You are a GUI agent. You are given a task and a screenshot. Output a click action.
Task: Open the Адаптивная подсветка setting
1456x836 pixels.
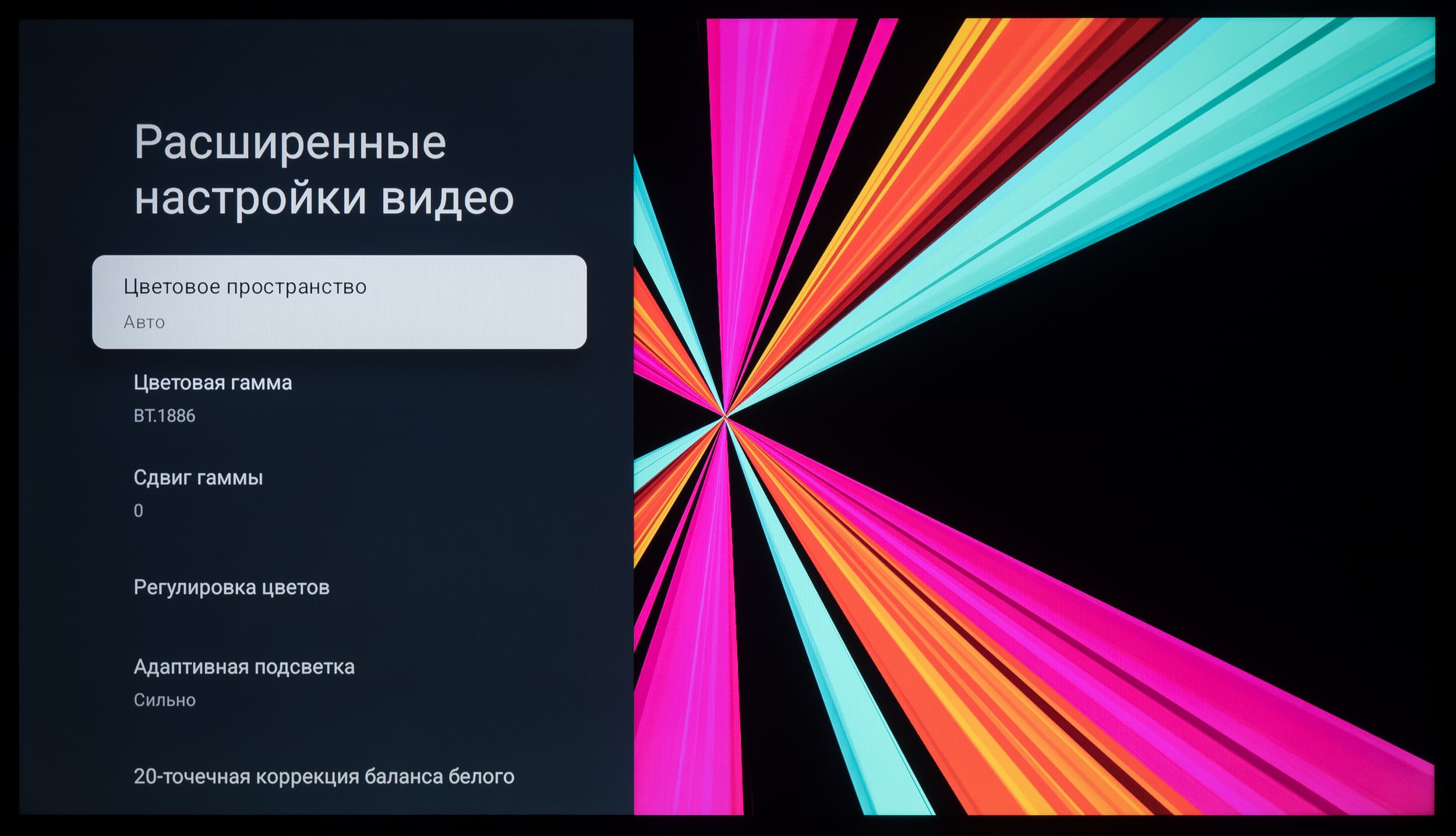(243, 666)
